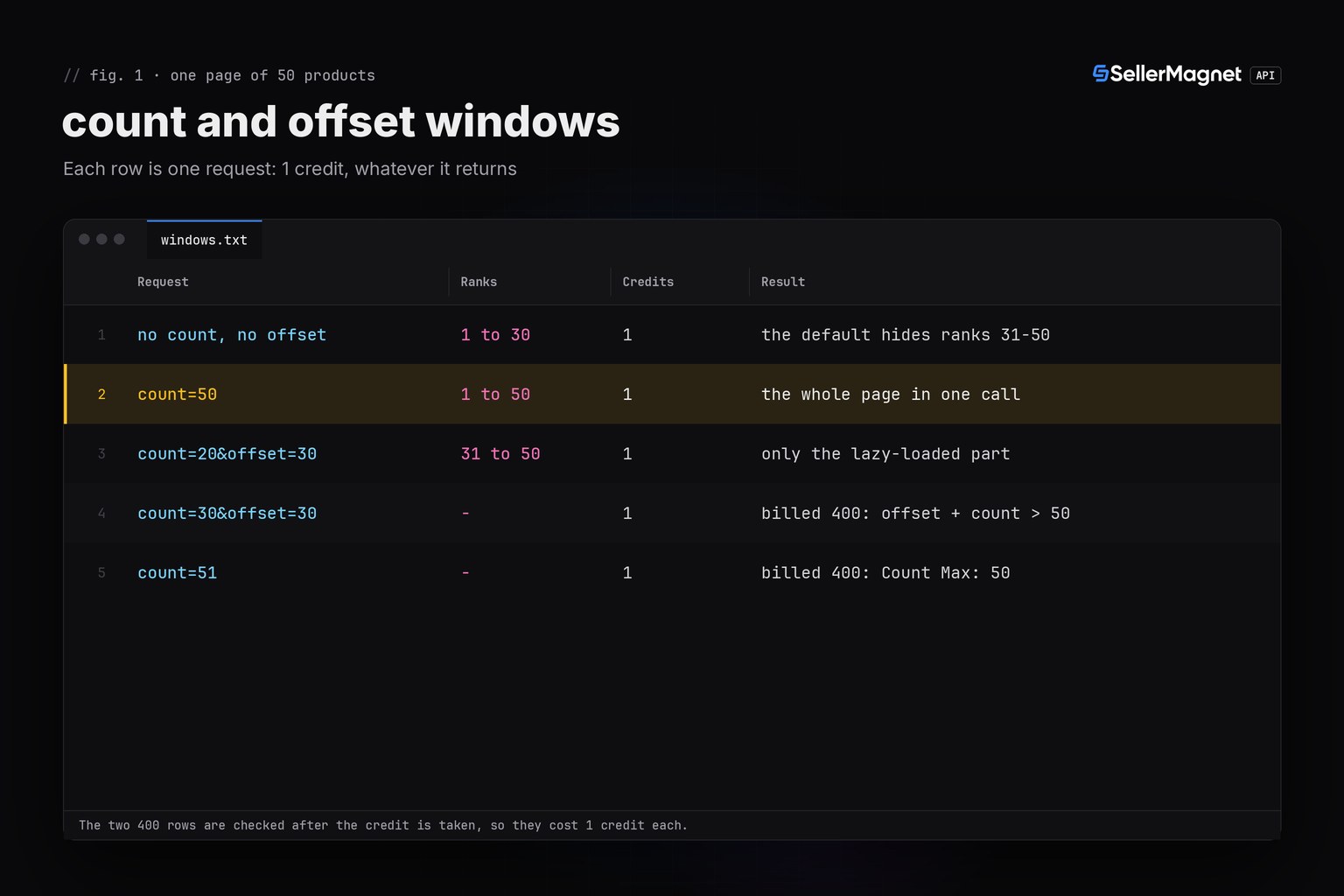
Task: Click the Credits column header
Action: (x=648, y=282)
